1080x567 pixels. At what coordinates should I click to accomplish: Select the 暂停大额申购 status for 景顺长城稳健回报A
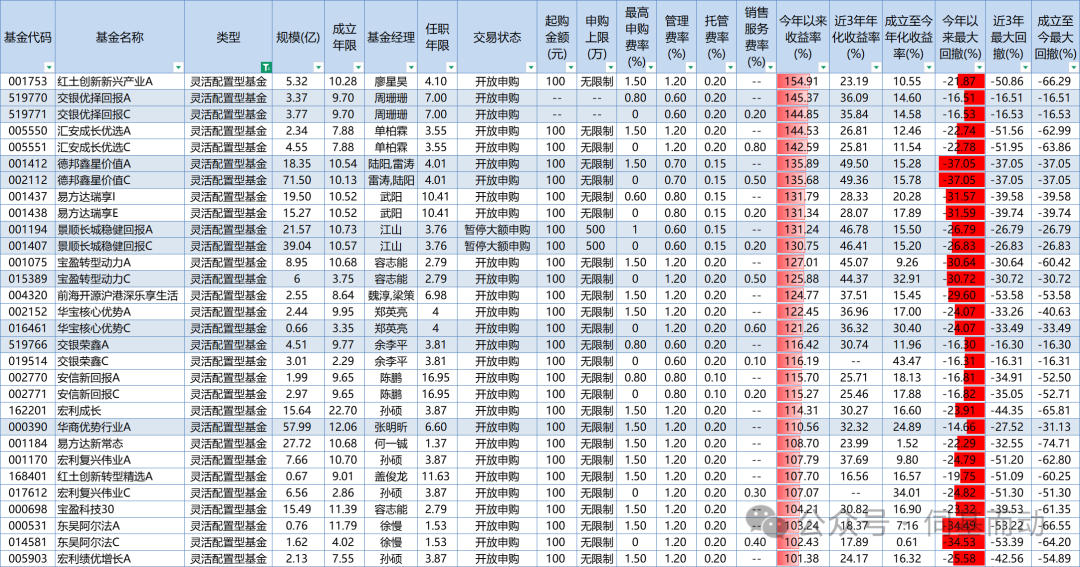pos(497,229)
